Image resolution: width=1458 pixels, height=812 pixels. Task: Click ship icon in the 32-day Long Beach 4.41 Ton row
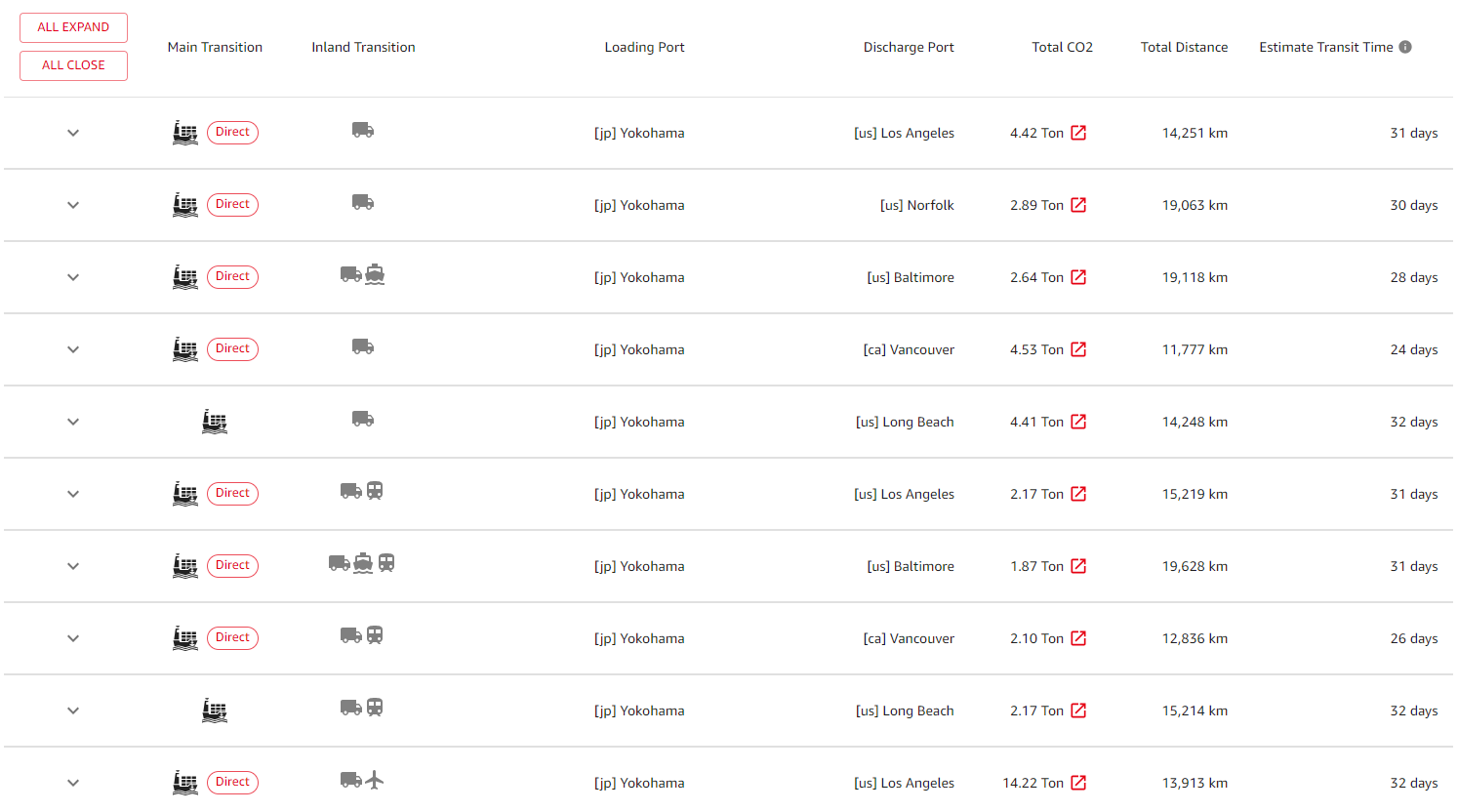pyautogui.click(x=215, y=422)
